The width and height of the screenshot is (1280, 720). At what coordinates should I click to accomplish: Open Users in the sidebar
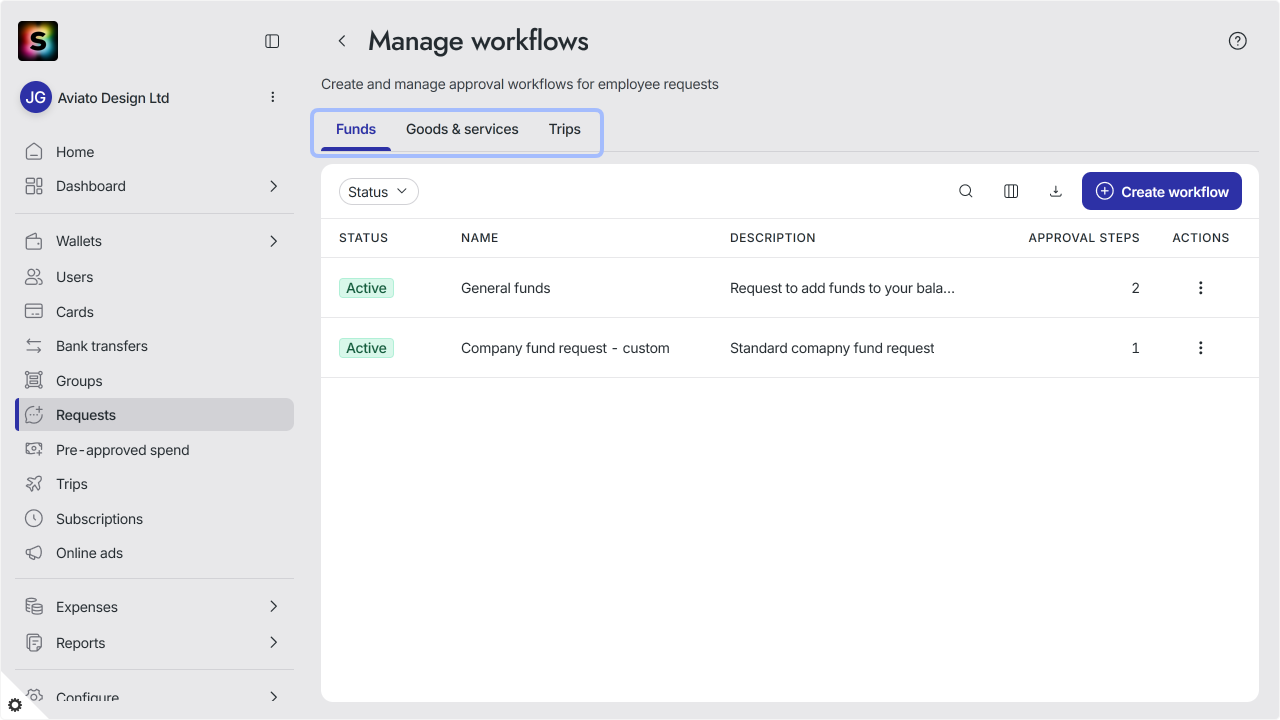pyautogui.click(x=154, y=277)
